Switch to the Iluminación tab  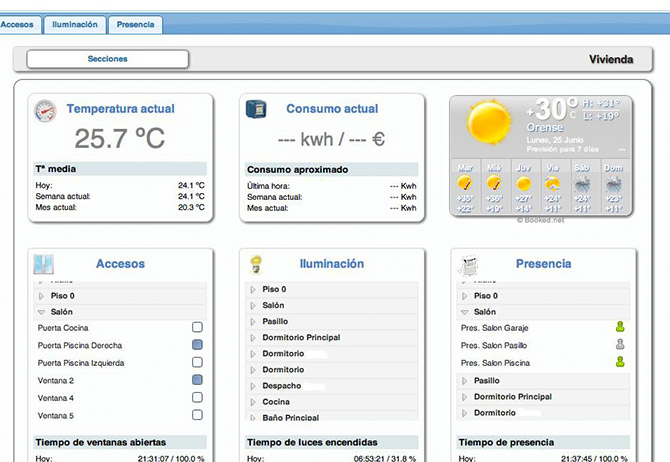coord(75,25)
